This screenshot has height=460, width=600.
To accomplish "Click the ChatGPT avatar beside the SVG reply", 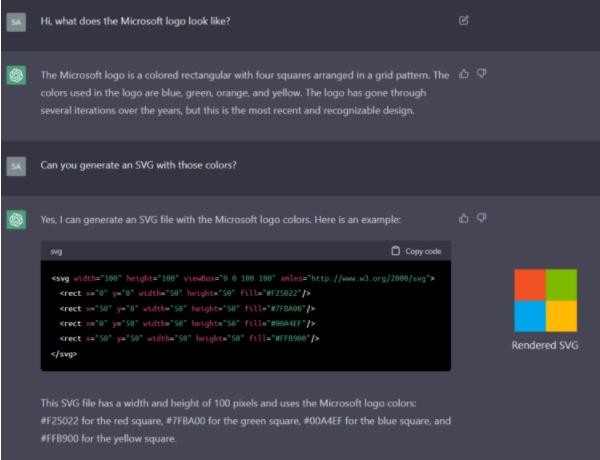I will pyautogui.click(x=16, y=220).
